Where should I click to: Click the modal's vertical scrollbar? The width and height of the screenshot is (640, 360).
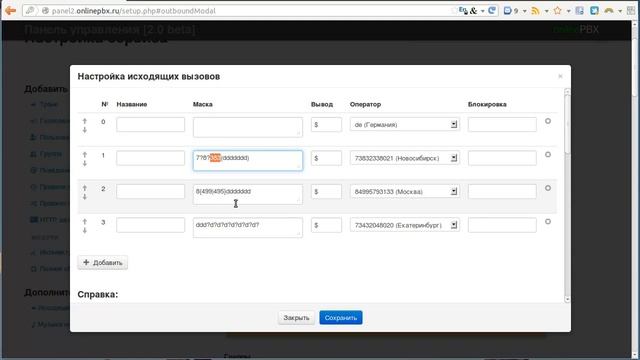pyautogui.click(x=567, y=196)
